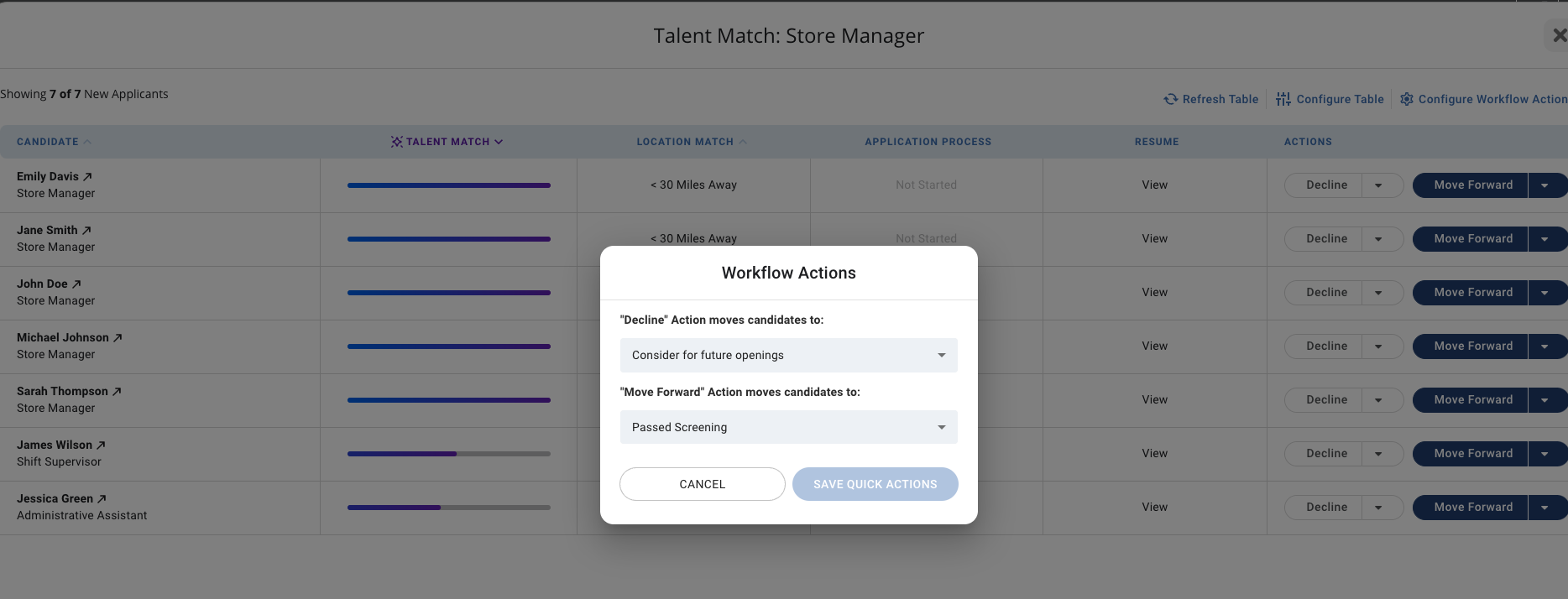Move Forward candidate James Wilson
Screen dimensions: 1568x599
(x=1471, y=454)
